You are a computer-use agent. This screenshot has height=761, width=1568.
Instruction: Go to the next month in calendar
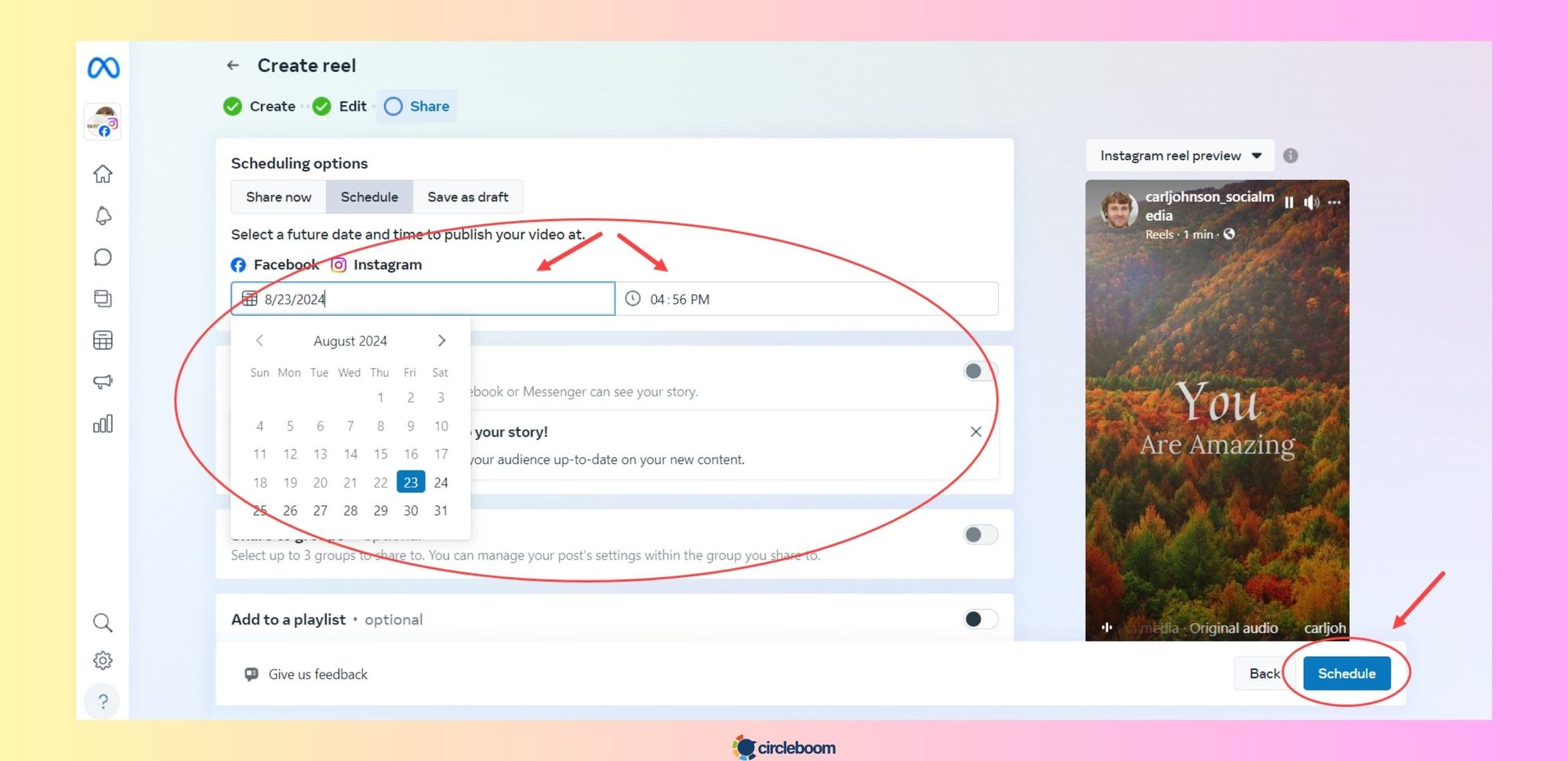tap(441, 340)
